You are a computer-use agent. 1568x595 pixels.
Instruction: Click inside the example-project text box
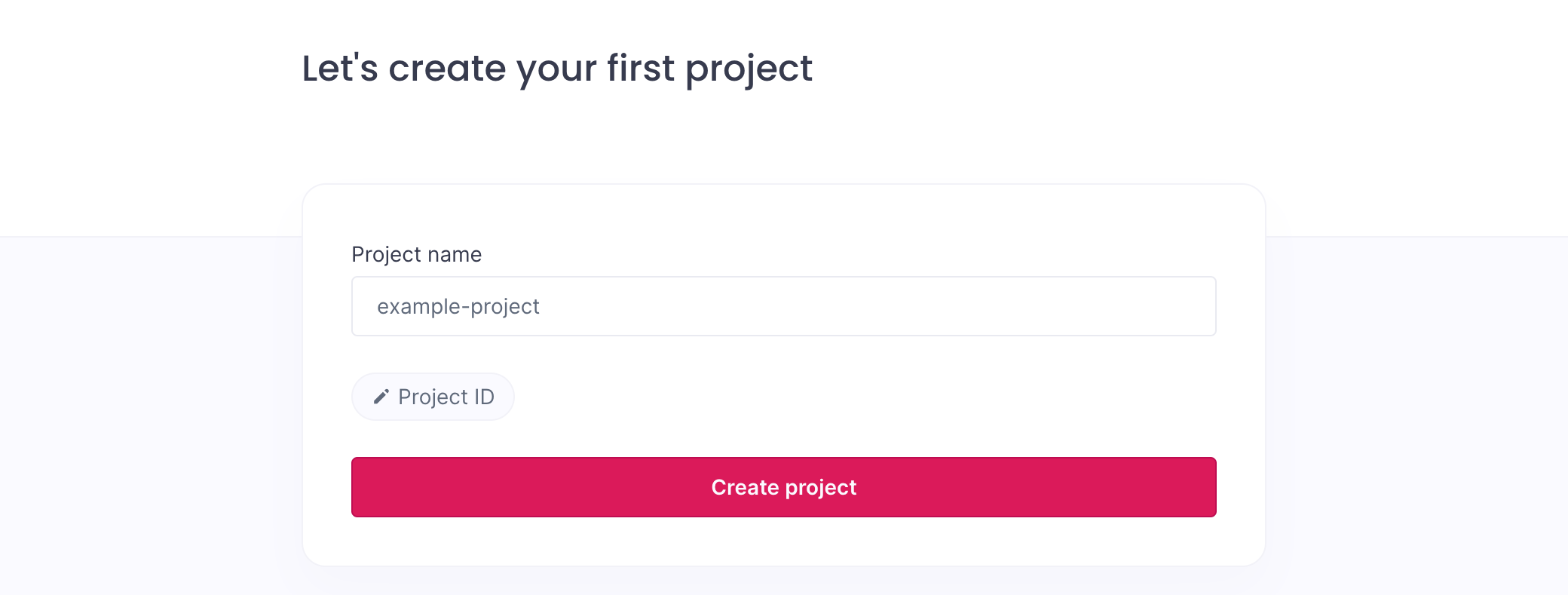[783, 305]
